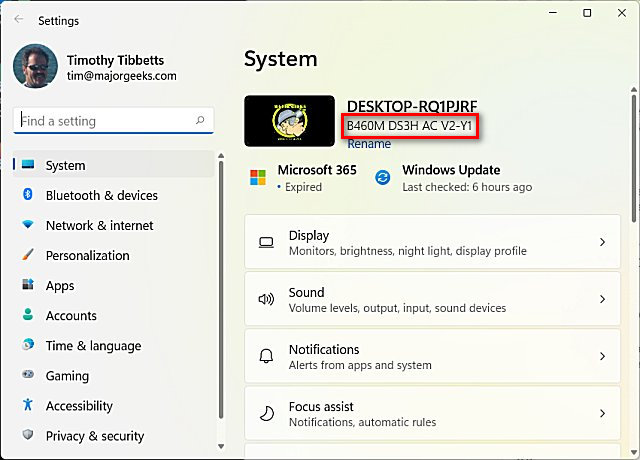Click the user profile picture
Viewport: 640px width, 460px height.
(36, 66)
